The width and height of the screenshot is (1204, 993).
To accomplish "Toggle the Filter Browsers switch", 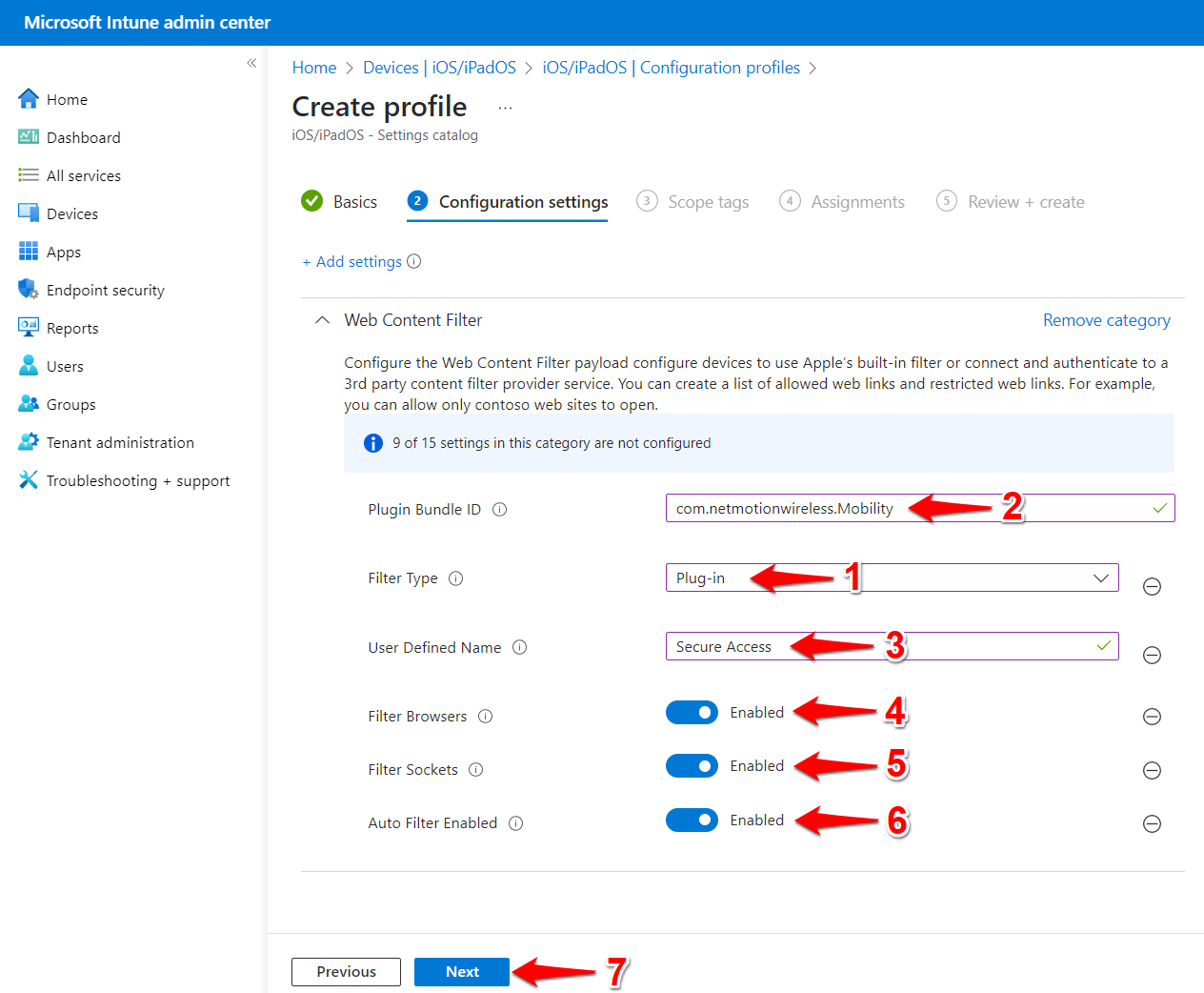I will (x=692, y=712).
